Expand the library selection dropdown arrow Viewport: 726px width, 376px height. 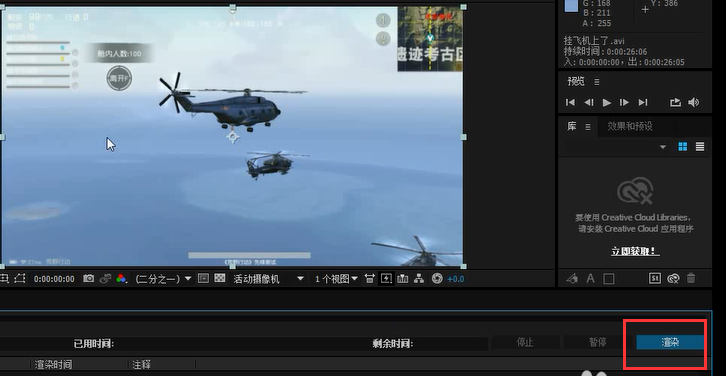tap(663, 147)
